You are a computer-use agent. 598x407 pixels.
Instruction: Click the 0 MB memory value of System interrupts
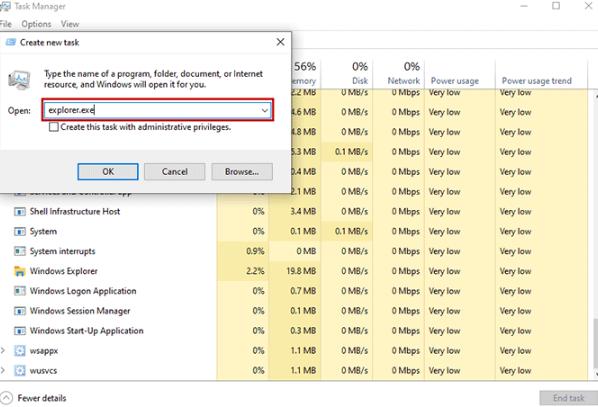click(x=306, y=251)
